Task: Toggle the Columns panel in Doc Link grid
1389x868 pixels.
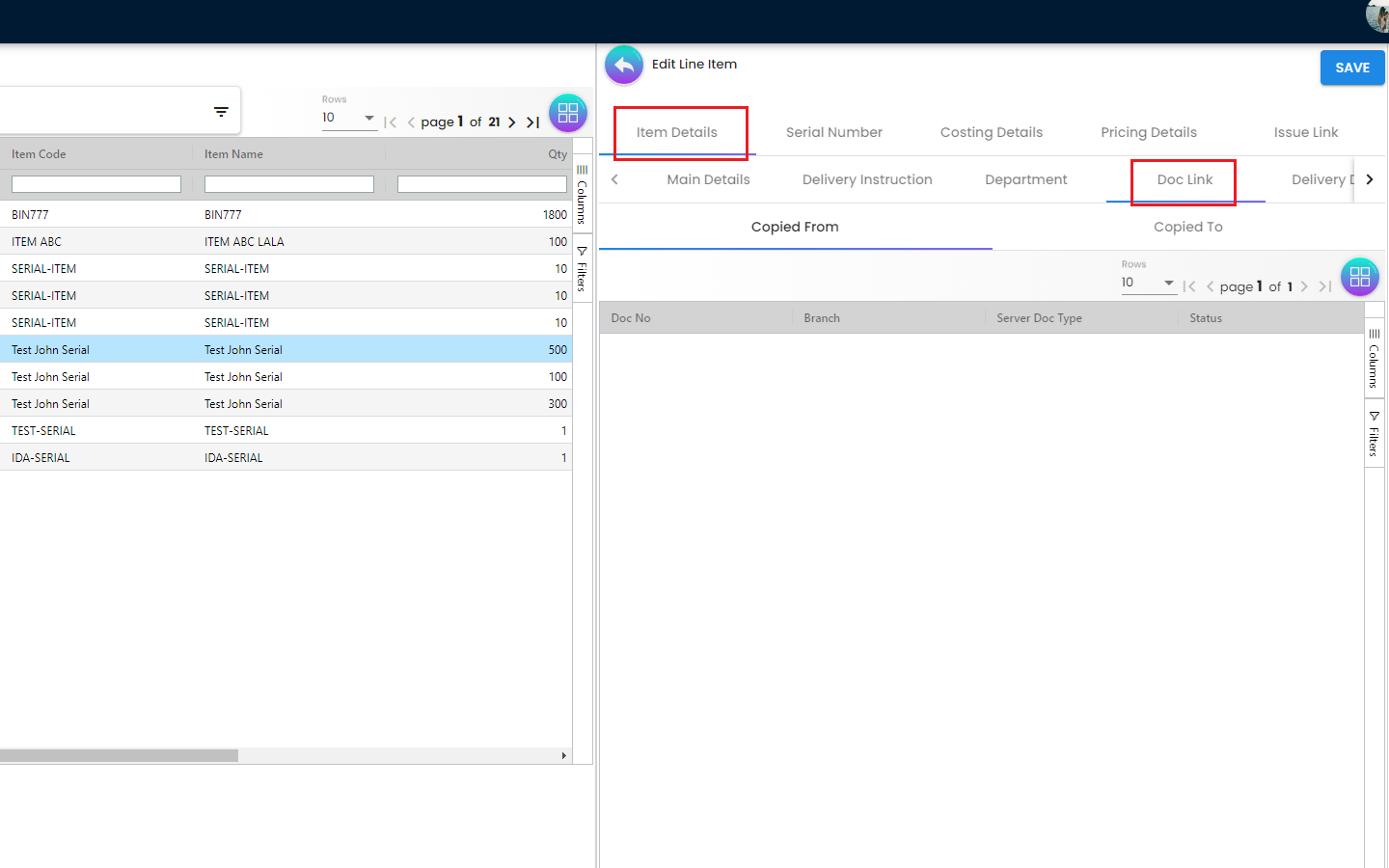Action: tap(1374, 358)
